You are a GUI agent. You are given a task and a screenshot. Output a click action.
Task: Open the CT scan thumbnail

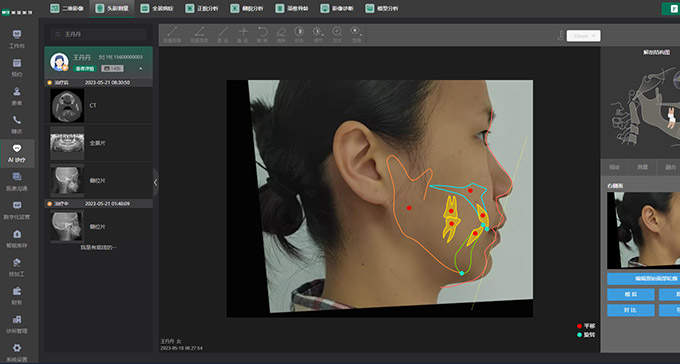67,105
